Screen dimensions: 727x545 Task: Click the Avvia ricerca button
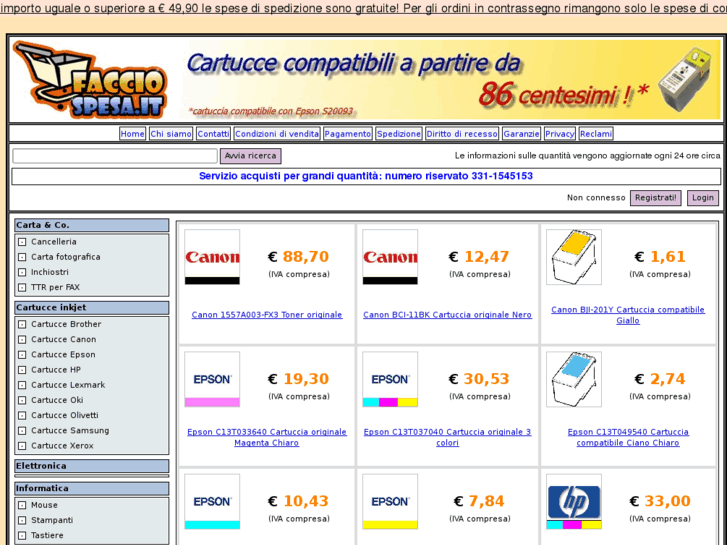click(250, 156)
